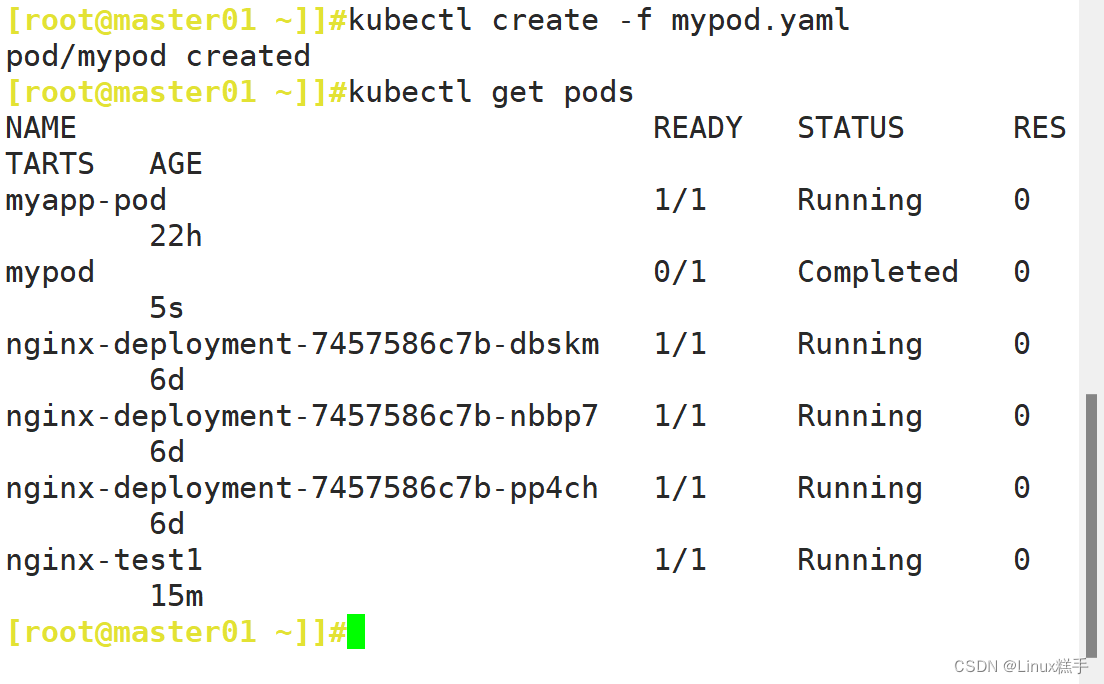Click Running status of nginx-test1
This screenshot has width=1104, height=684.
click(x=860, y=561)
